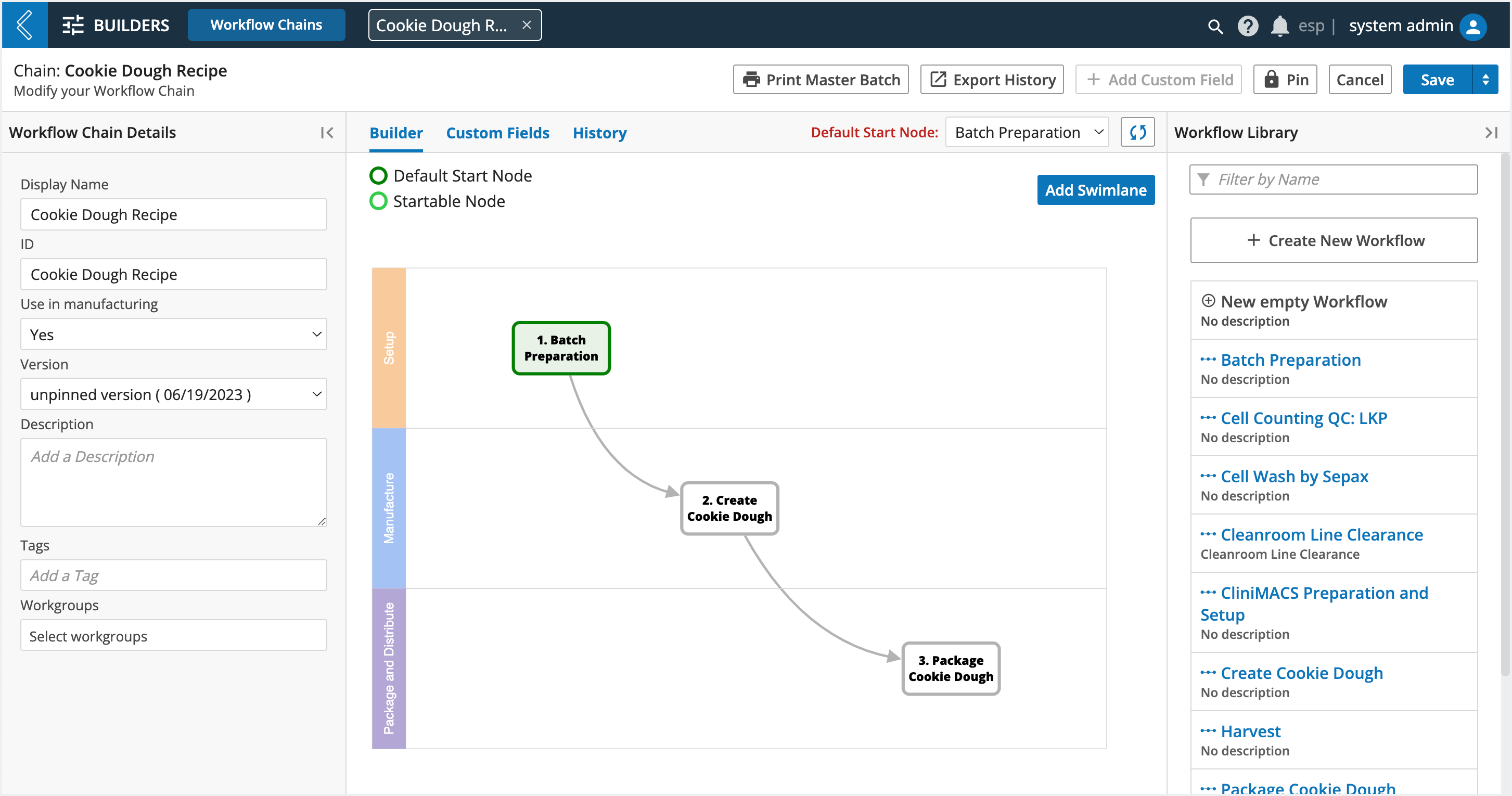Close the Cookie Dough Recipe tab

click(527, 25)
